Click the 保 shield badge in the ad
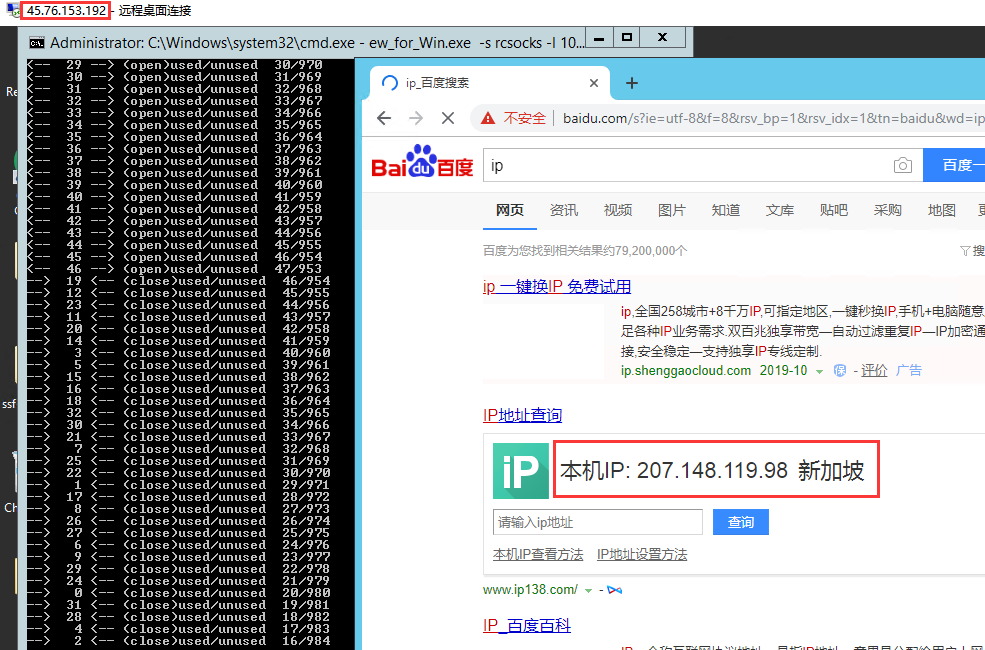The width and height of the screenshot is (985, 650). coord(840,370)
